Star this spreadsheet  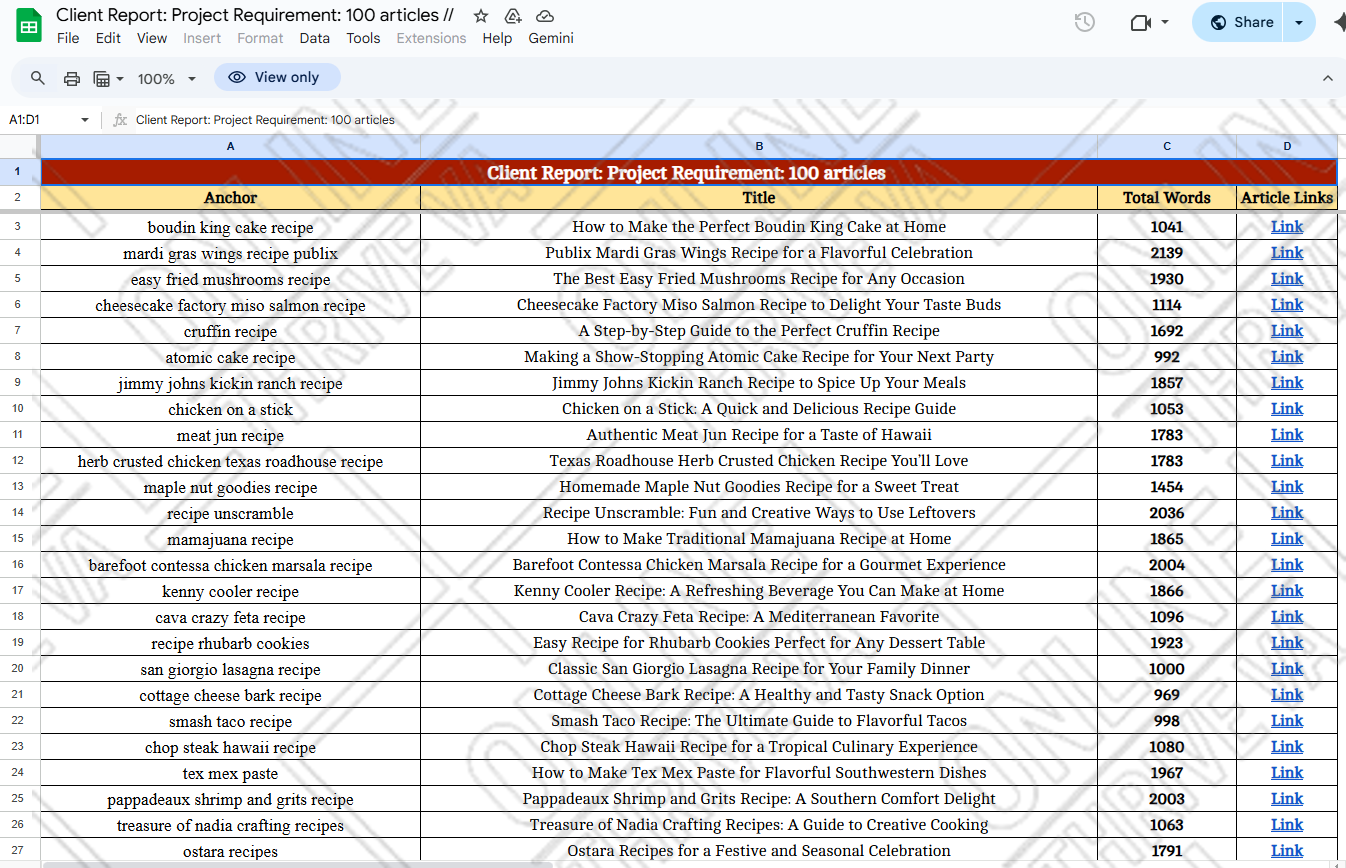pyautogui.click(x=480, y=16)
